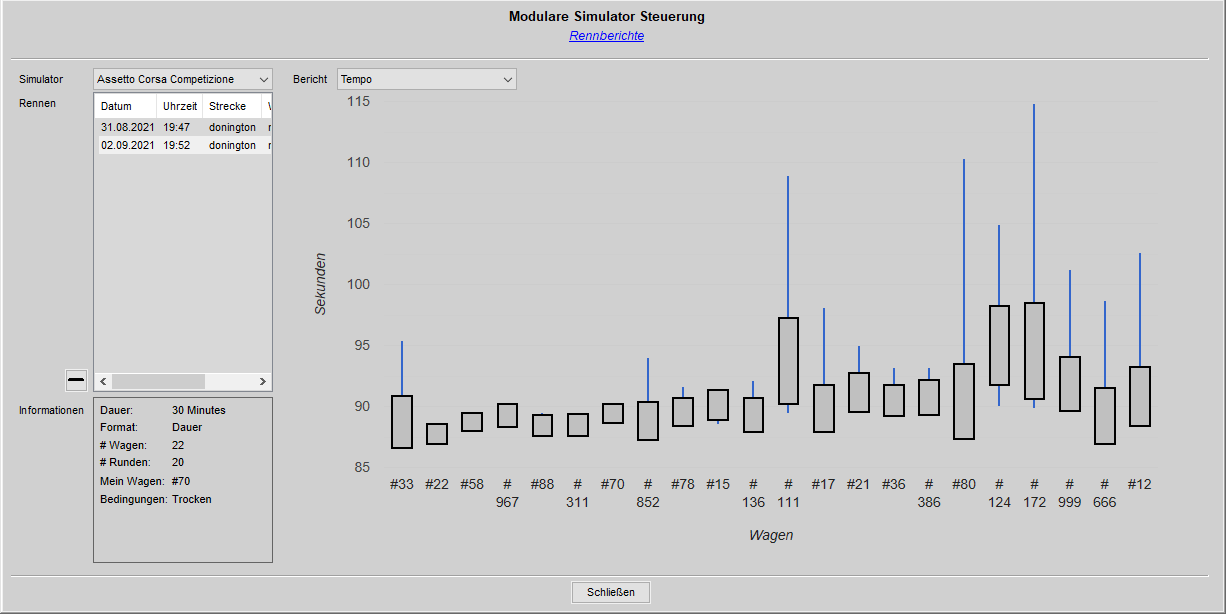1226x614 pixels.
Task: Click the box for car #80 in chart
Action: tap(964, 401)
